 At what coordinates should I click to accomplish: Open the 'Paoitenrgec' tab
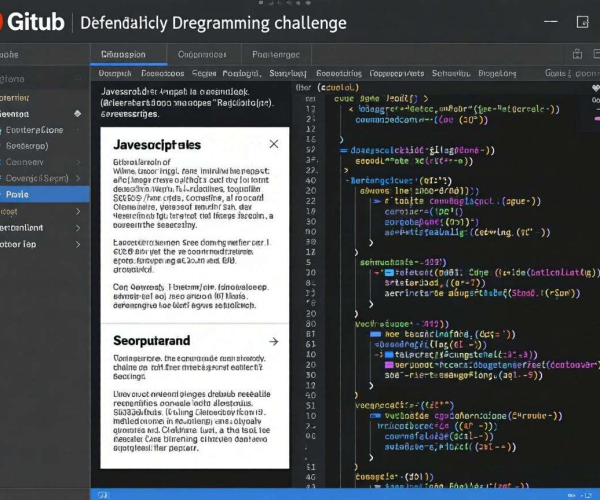click(x=276, y=54)
